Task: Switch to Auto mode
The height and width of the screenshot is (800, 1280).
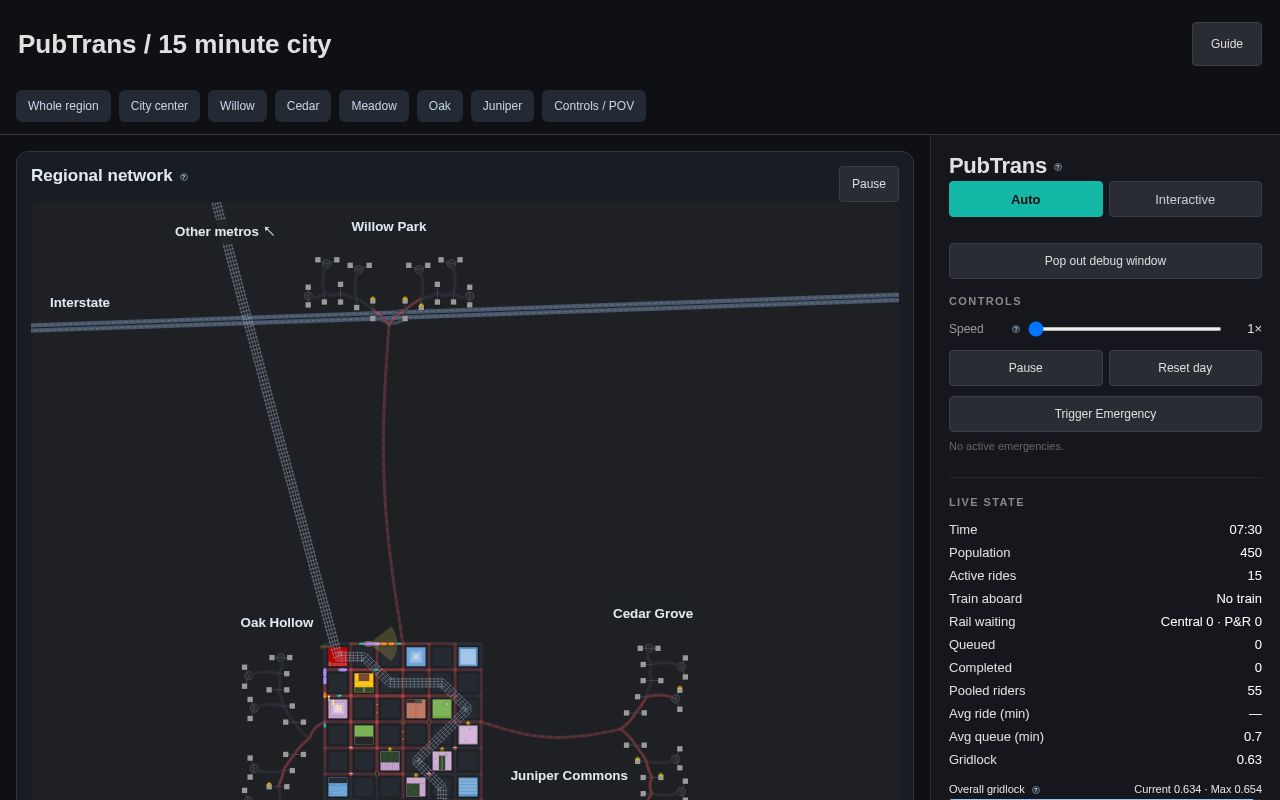Action: pyautogui.click(x=1026, y=199)
